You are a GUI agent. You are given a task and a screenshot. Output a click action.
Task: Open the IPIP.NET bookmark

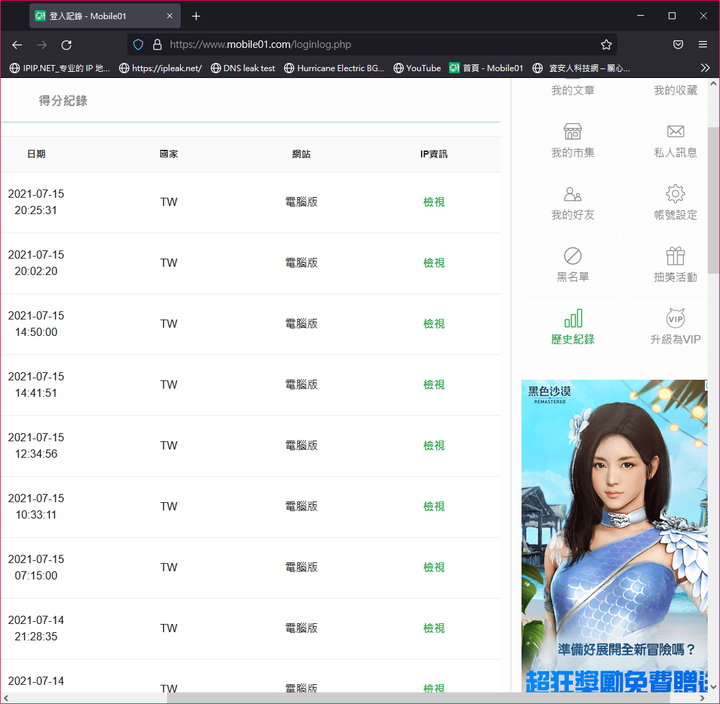(59, 68)
